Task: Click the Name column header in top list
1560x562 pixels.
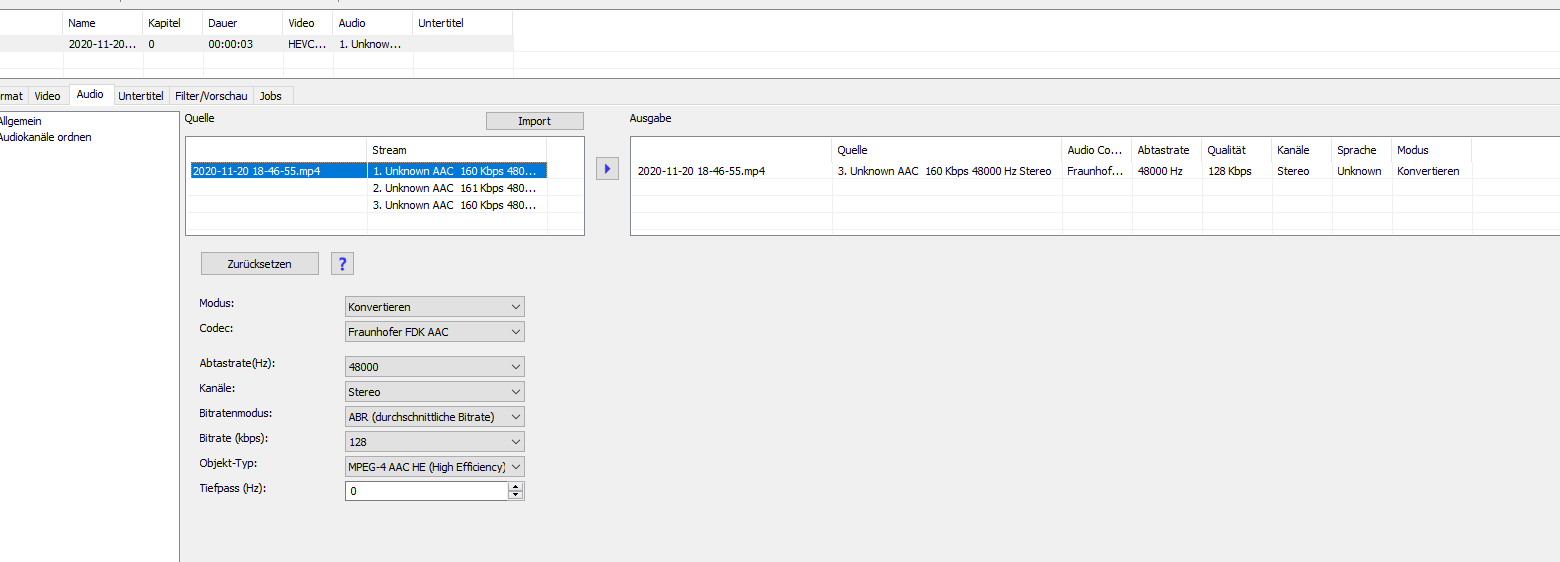Action: point(103,23)
